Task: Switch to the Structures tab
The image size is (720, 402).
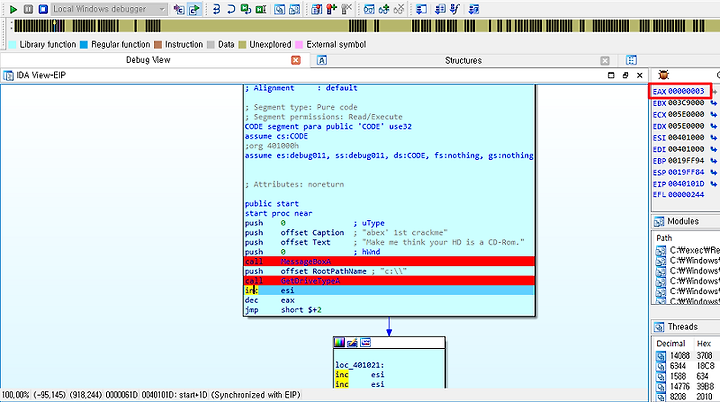Action: [x=463, y=61]
